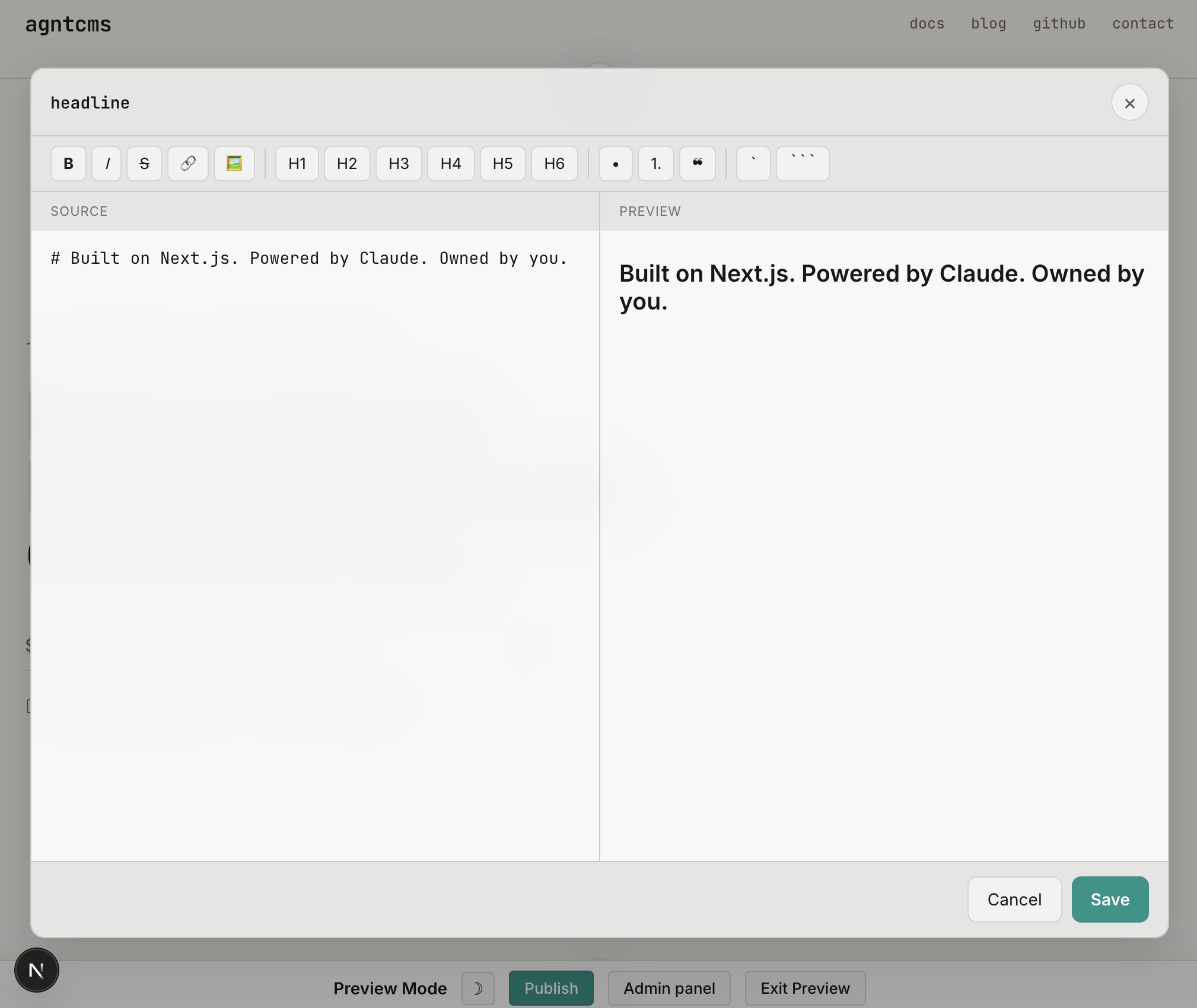Close the headline editor dialog
Screen dimensions: 1197x1008
1129,103
